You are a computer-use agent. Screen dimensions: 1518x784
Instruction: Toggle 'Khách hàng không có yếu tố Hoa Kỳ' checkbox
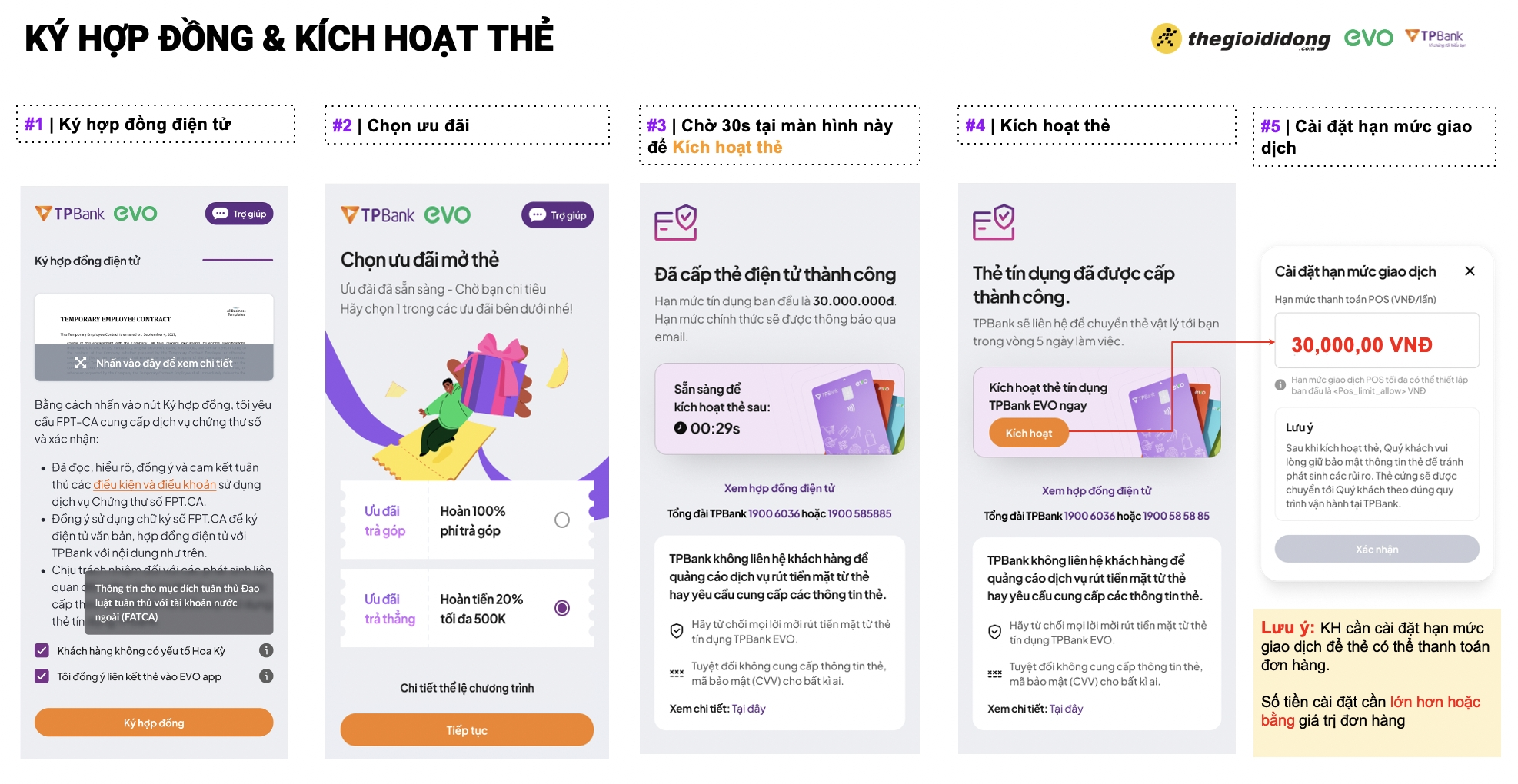42,651
